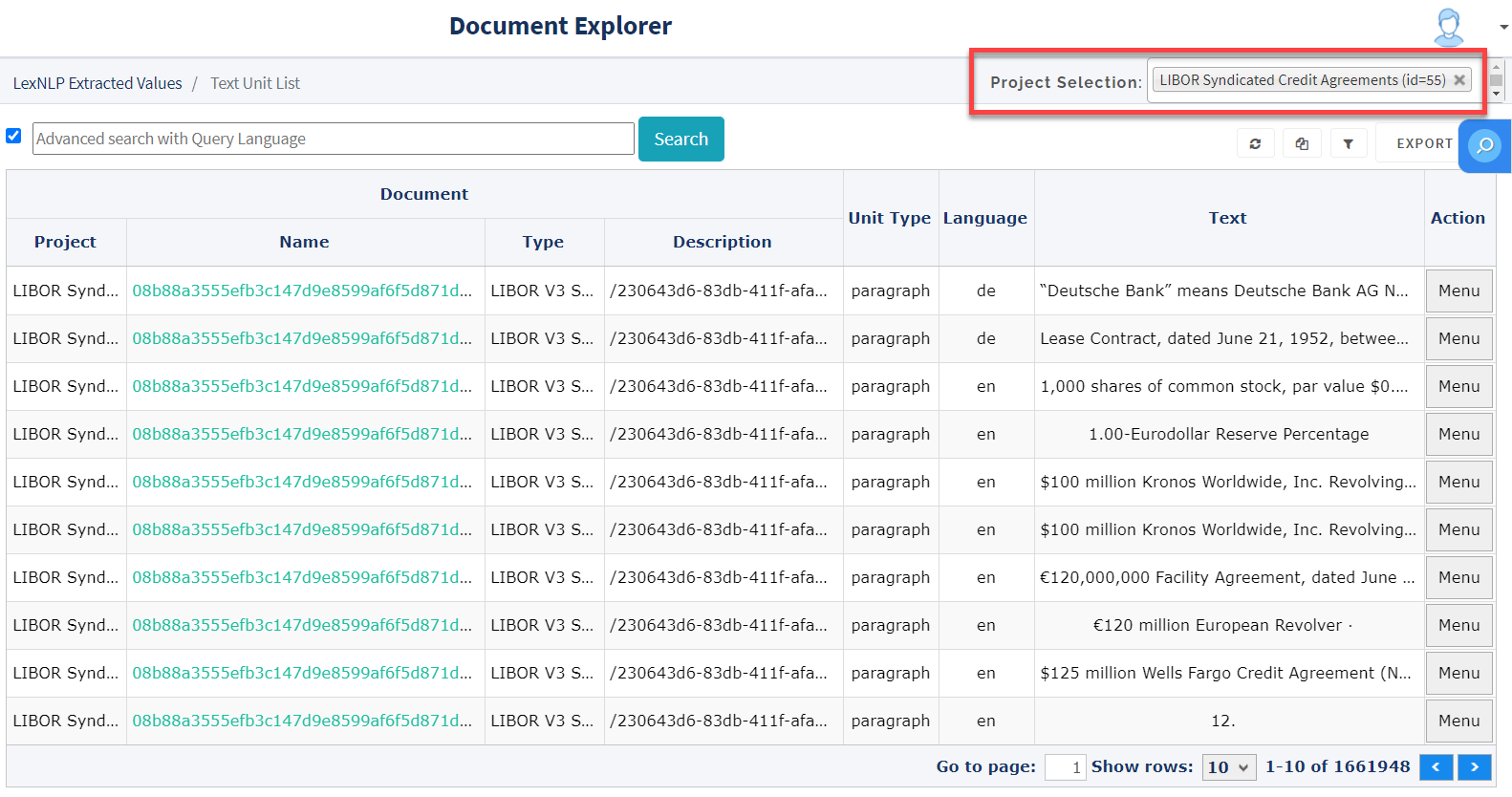Viewport: 1512px width, 797px height.
Task: Go to LexNLP Extracted Values breadcrumb
Action: point(97,83)
